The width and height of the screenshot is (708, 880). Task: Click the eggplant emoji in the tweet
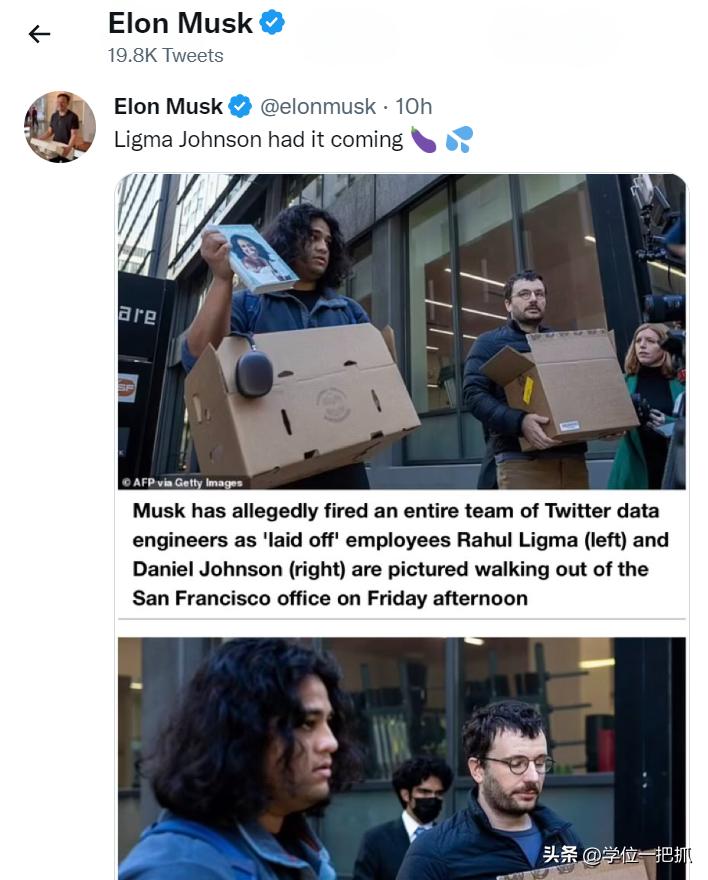coord(423,140)
